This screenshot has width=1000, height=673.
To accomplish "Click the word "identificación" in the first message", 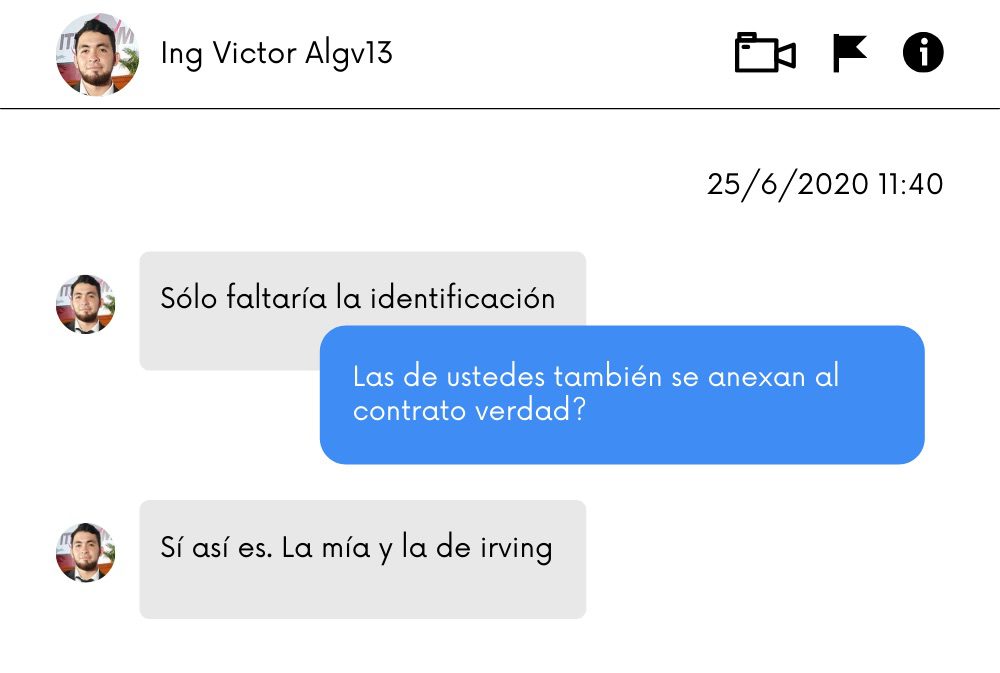I will tap(462, 298).
